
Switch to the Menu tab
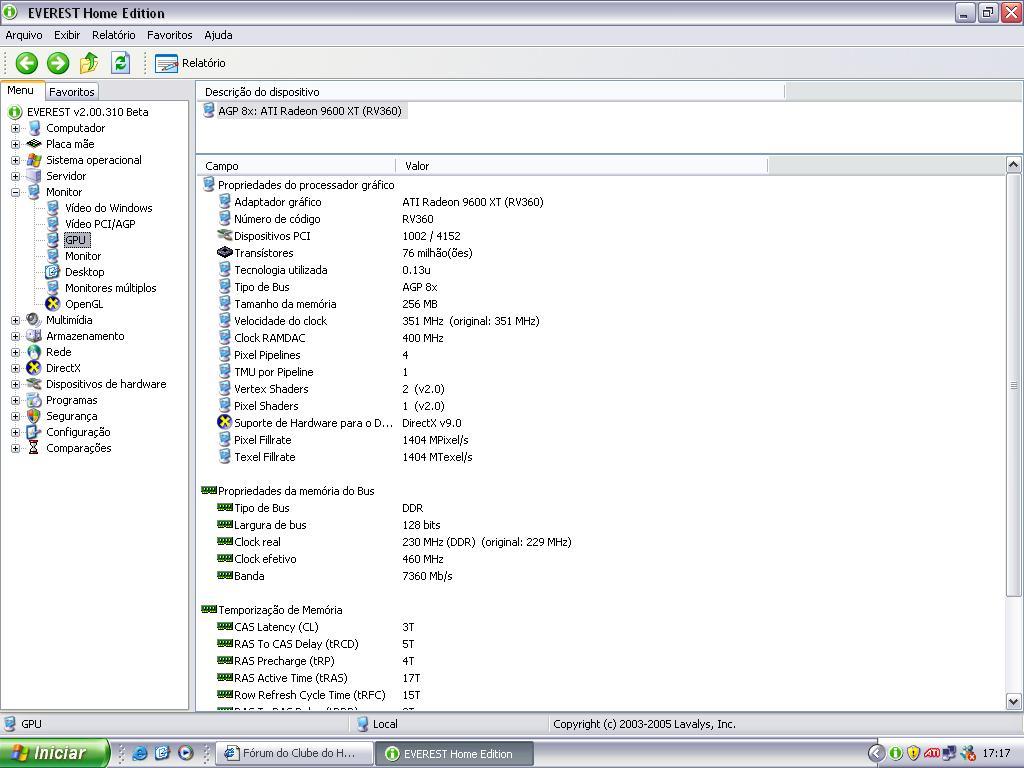click(21, 90)
